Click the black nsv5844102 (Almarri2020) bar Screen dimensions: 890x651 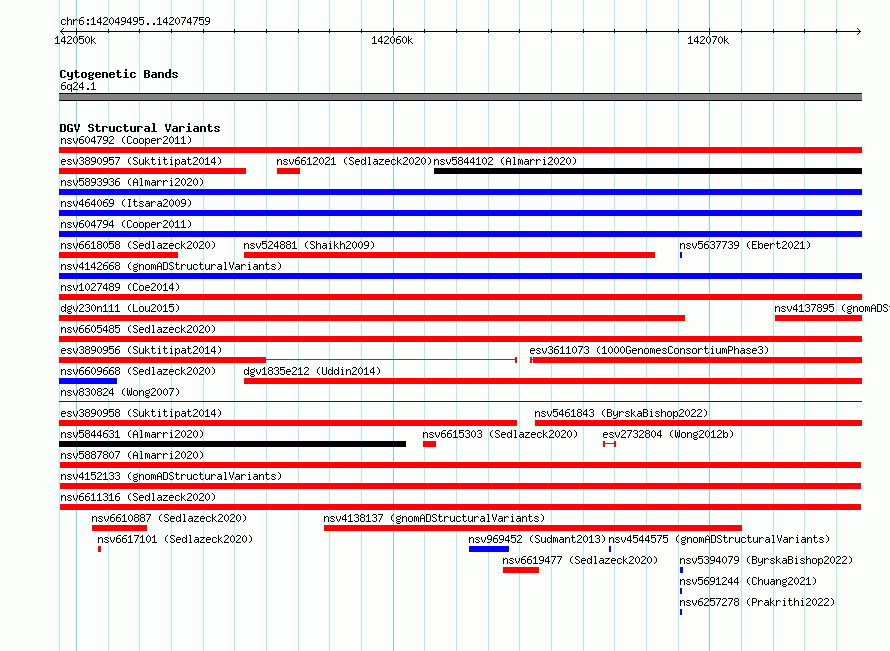click(x=648, y=171)
